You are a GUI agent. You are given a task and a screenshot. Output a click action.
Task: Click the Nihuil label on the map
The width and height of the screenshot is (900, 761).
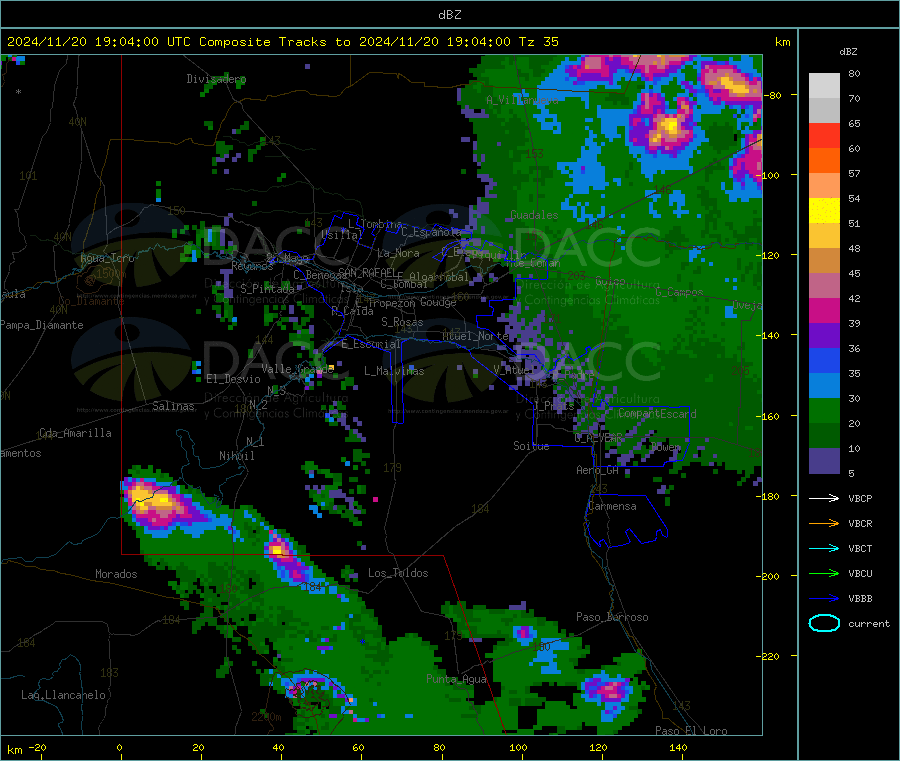[236, 456]
